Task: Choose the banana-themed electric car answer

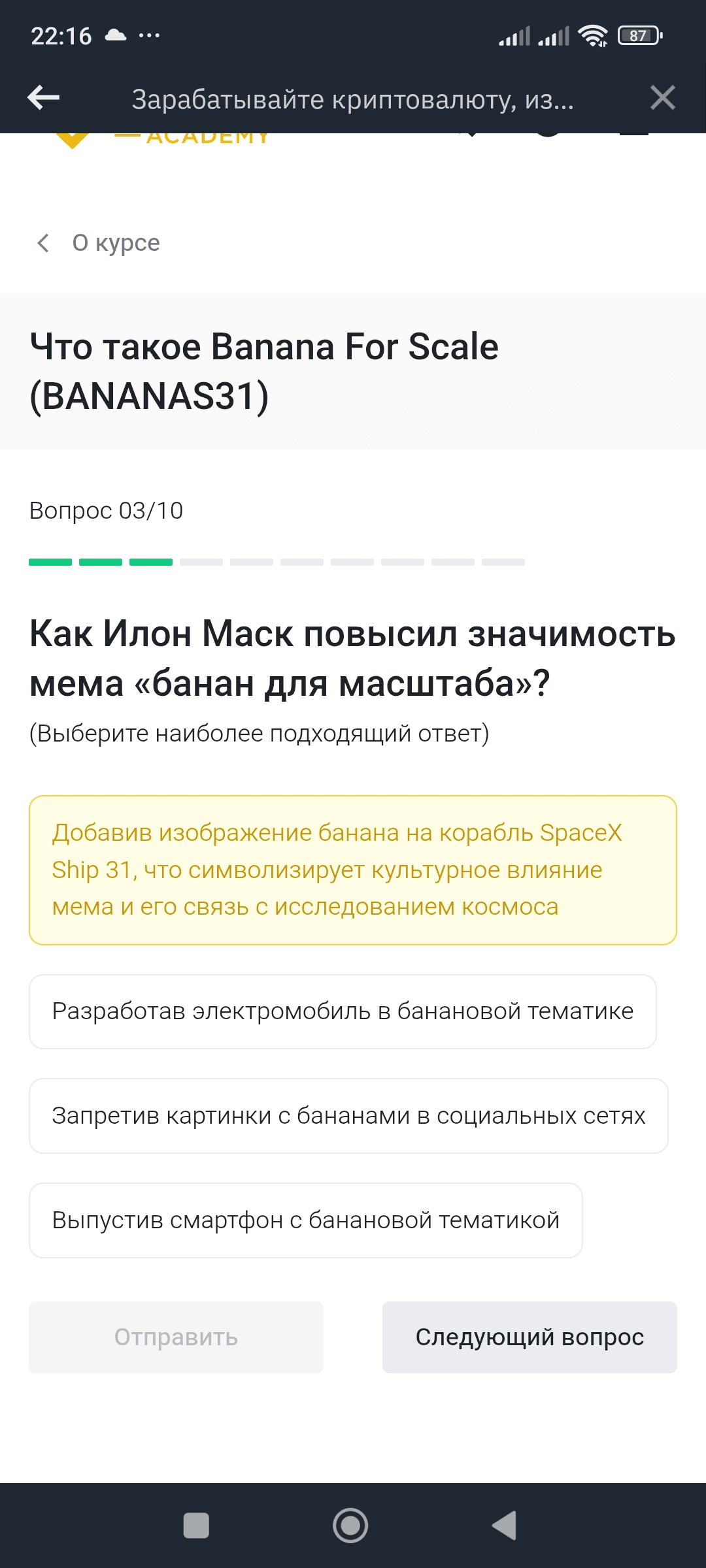Action: (x=343, y=1011)
